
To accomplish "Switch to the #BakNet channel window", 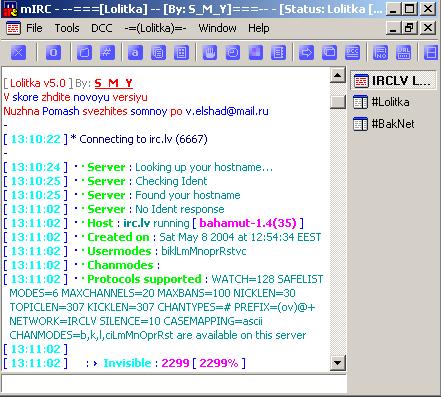I will tap(384, 124).
